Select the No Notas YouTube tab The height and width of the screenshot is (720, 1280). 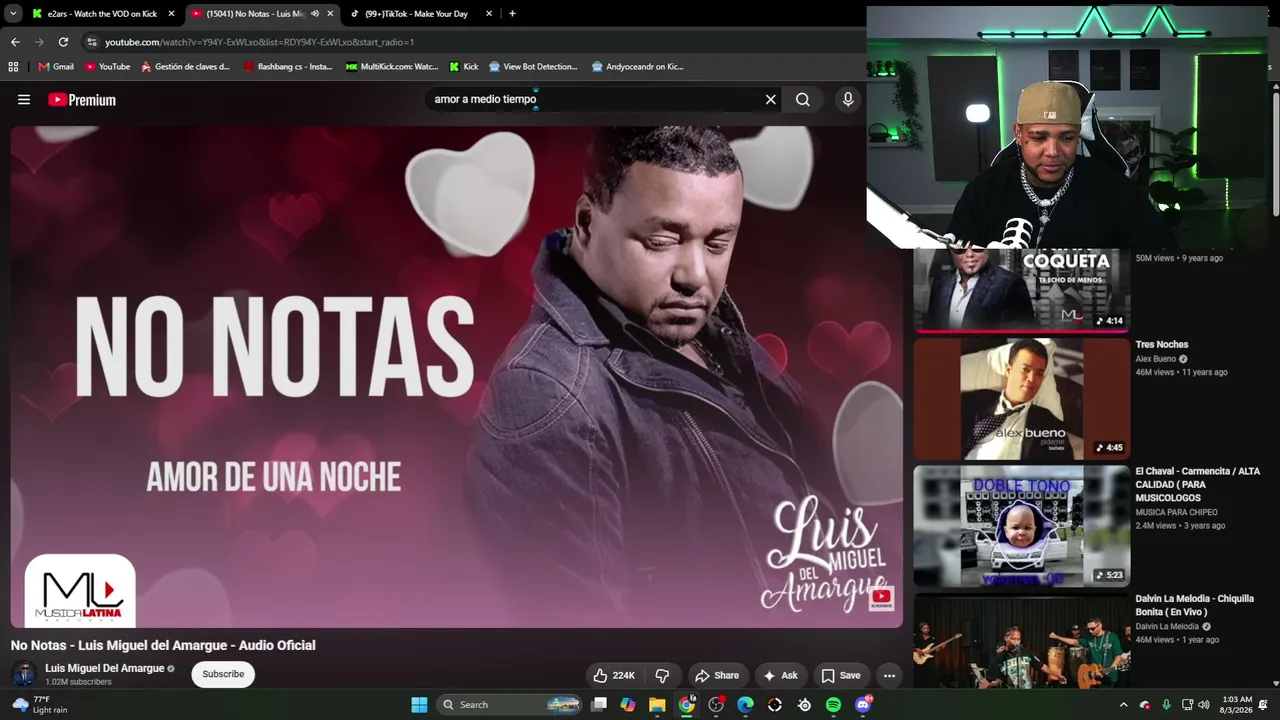point(262,14)
